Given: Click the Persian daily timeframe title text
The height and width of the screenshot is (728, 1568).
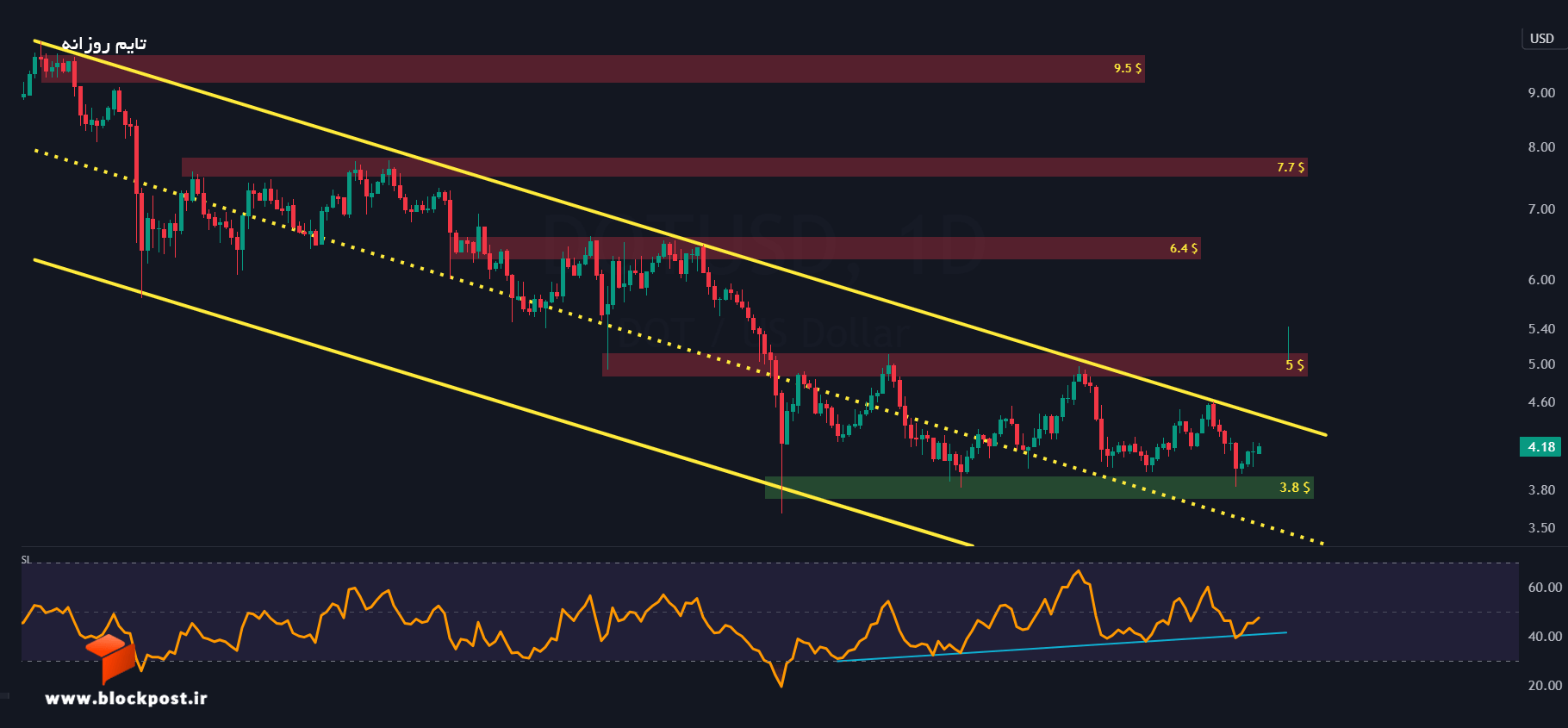Looking at the screenshot, I should click(103, 44).
